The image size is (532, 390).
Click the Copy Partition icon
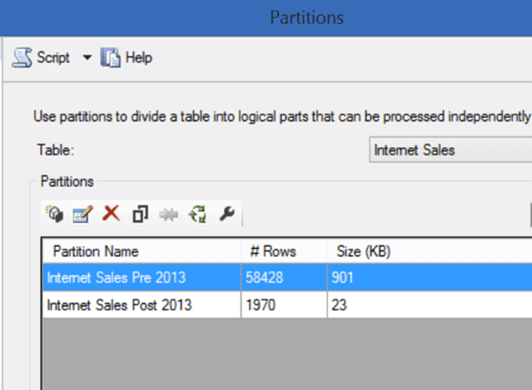point(140,214)
